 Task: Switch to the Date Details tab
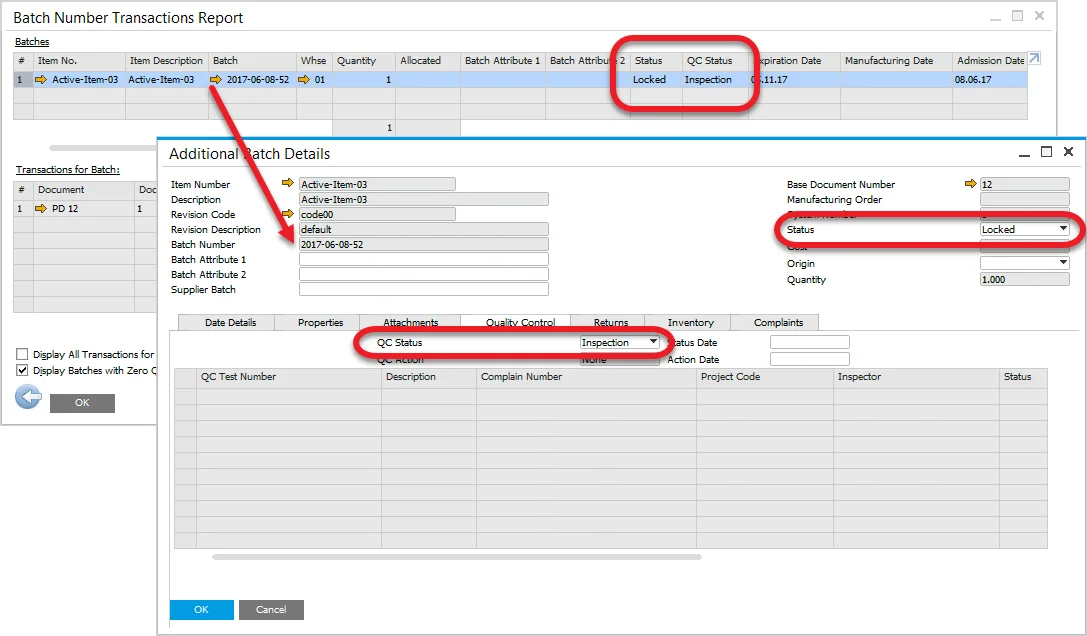tap(230, 322)
